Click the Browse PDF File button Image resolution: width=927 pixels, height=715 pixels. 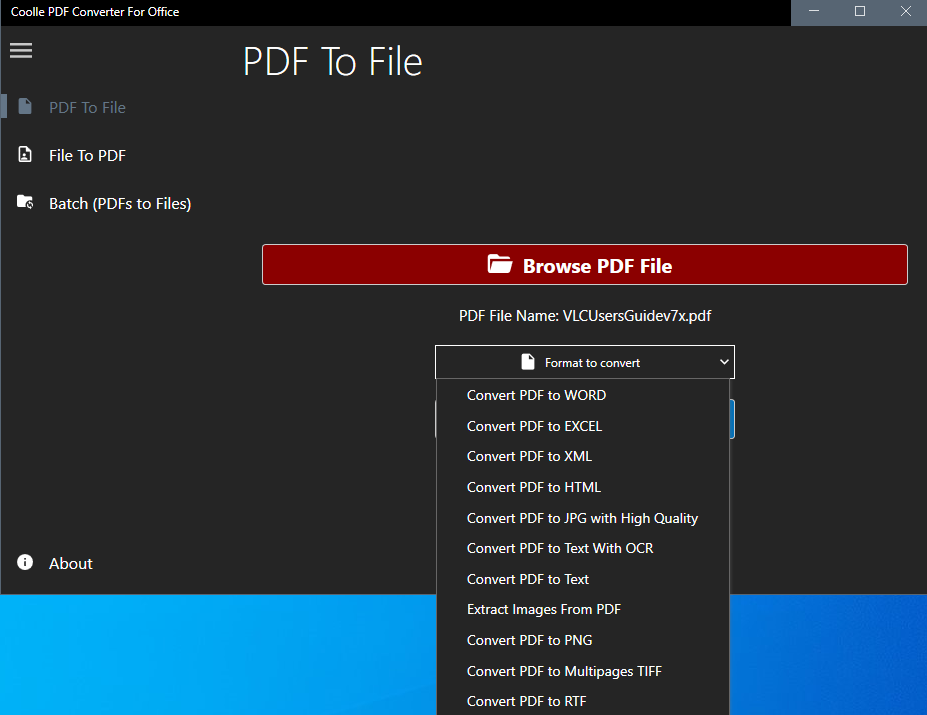tap(585, 265)
